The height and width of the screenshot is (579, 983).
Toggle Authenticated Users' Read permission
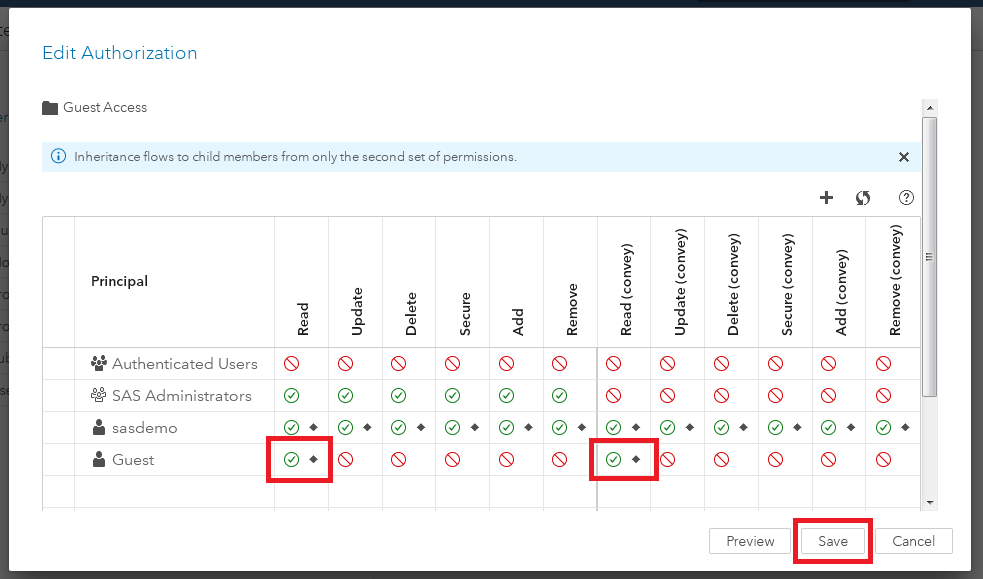291,364
